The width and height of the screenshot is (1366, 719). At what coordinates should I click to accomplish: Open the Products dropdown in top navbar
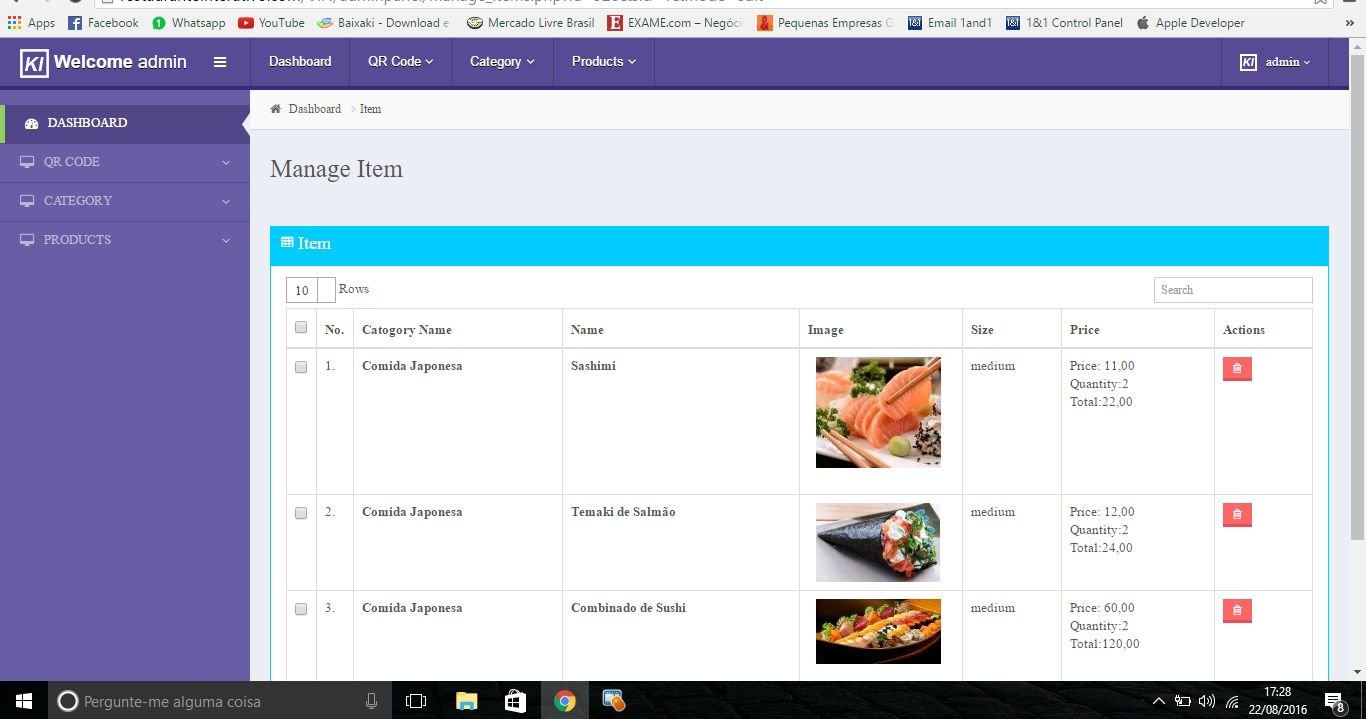pos(604,62)
